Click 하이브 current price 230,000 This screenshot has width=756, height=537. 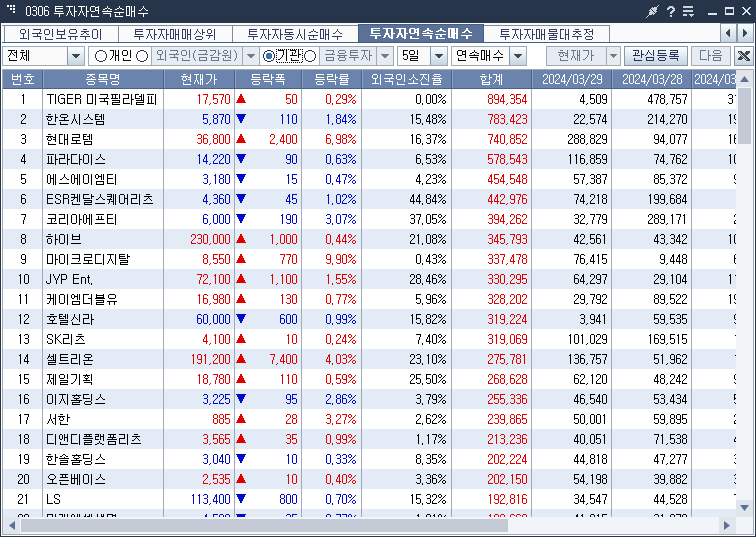click(x=210, y=239)
